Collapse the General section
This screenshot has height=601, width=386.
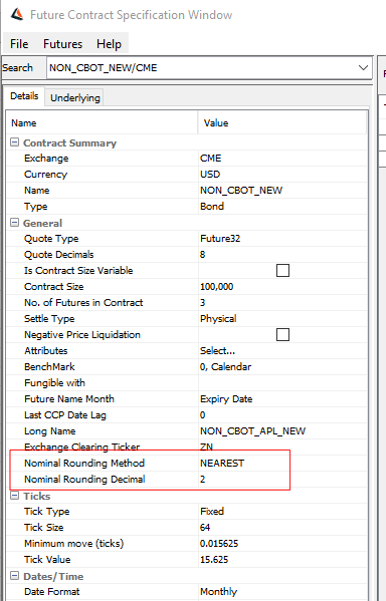click(x=15, y=223)
